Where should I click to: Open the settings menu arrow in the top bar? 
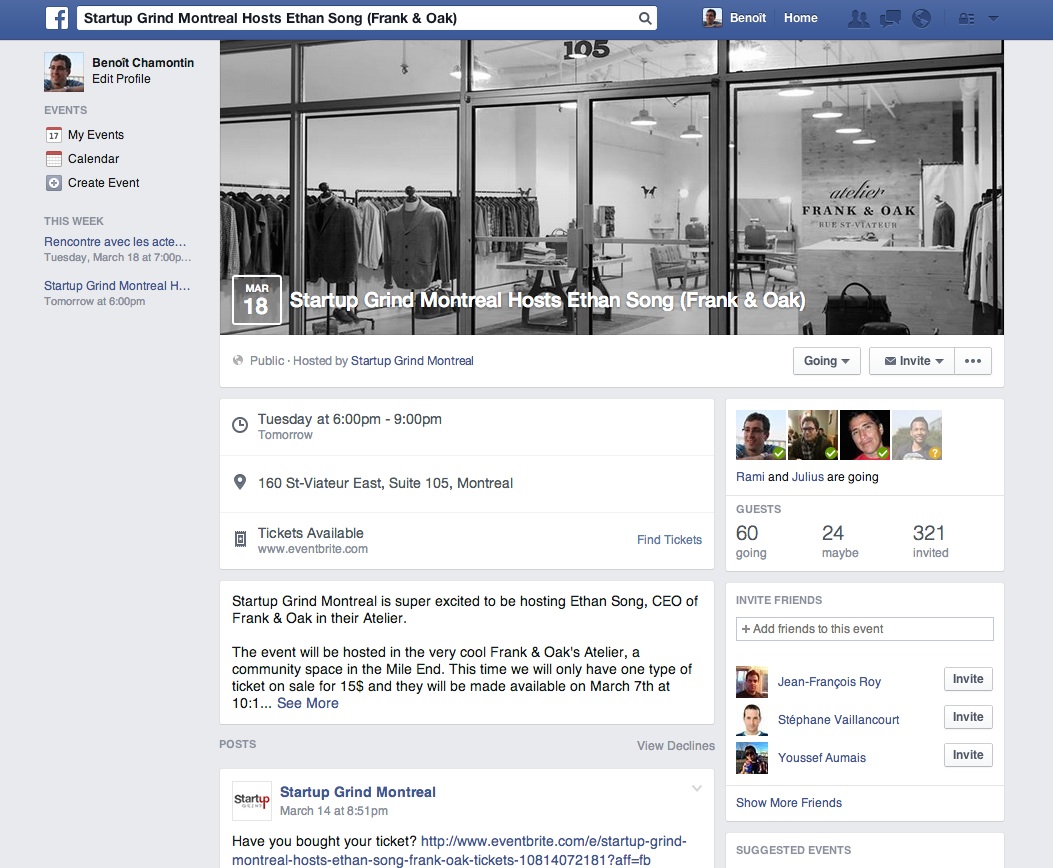coord(992,17)
